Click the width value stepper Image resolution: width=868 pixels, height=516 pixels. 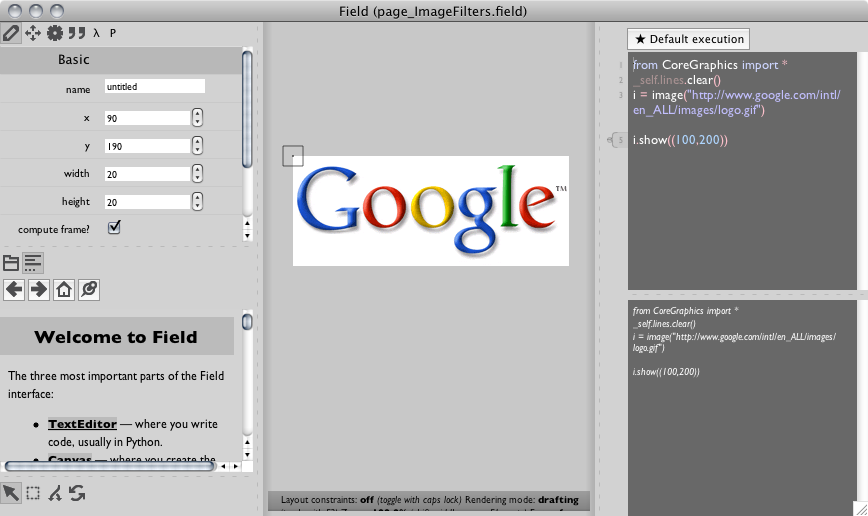click(x=197, y=174)
